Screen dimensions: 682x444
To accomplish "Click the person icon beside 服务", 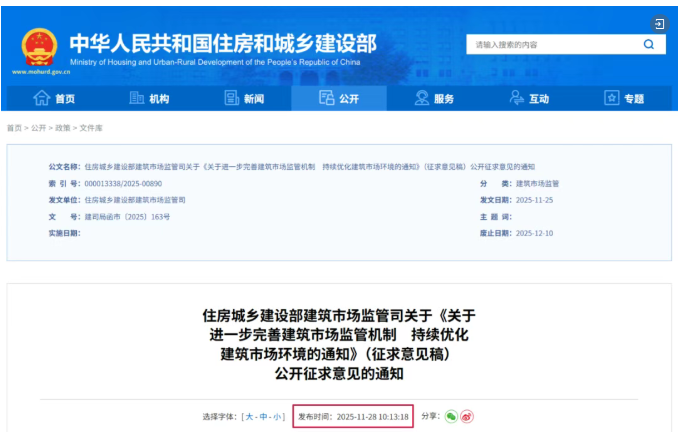I will pos(421,98).
